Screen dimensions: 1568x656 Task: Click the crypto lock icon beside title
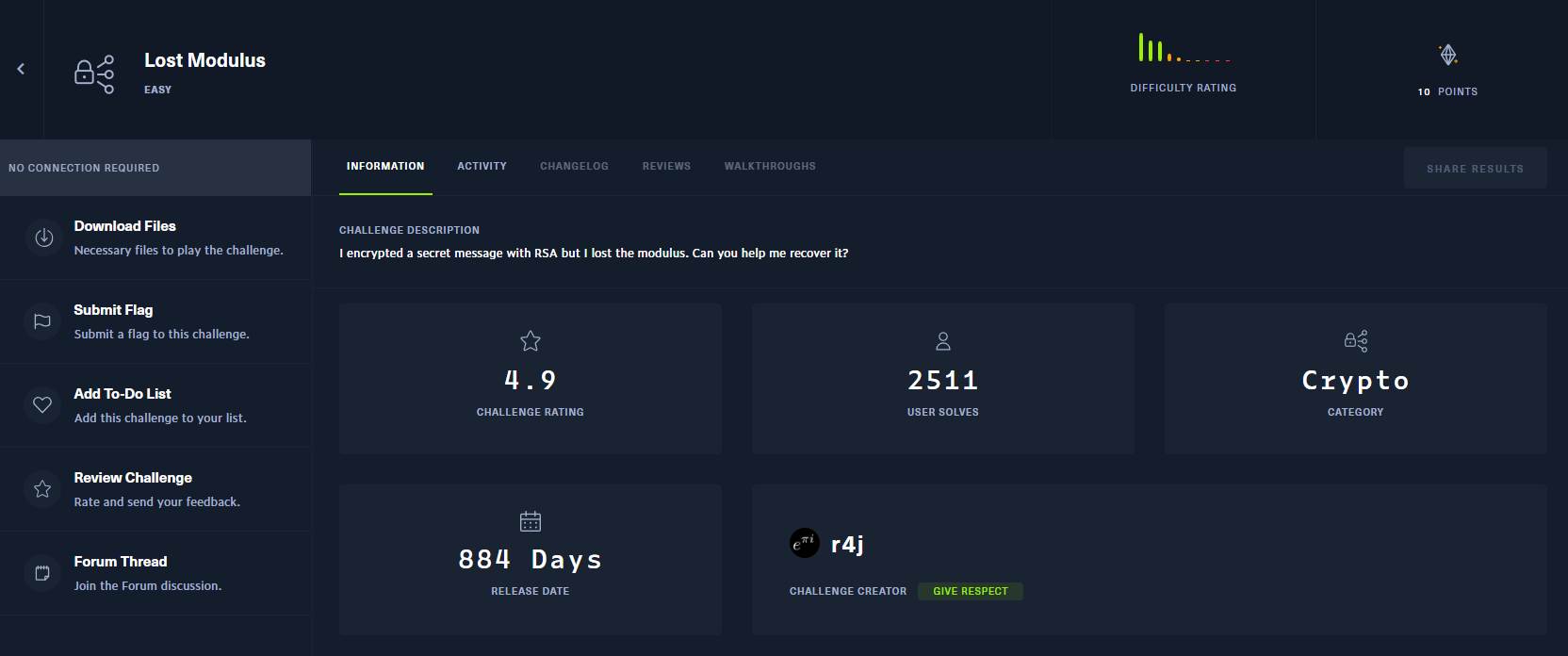click(x=94, y=74)
